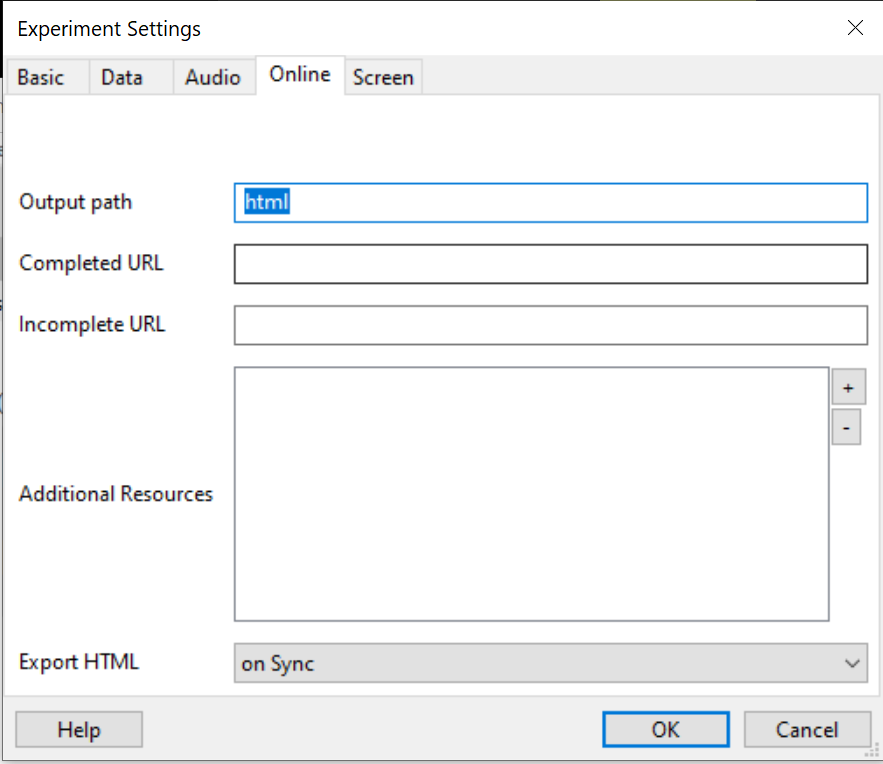Click the Incomplete URL input box

550,325
